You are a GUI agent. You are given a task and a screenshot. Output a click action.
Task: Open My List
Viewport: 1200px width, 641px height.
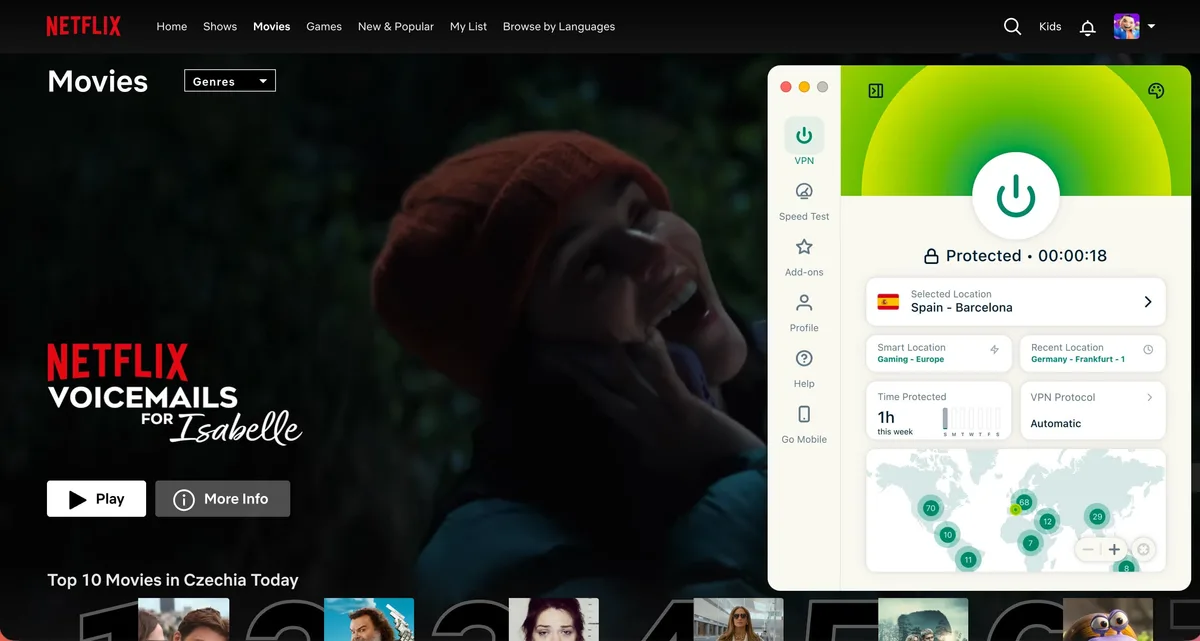click(468, 27)
